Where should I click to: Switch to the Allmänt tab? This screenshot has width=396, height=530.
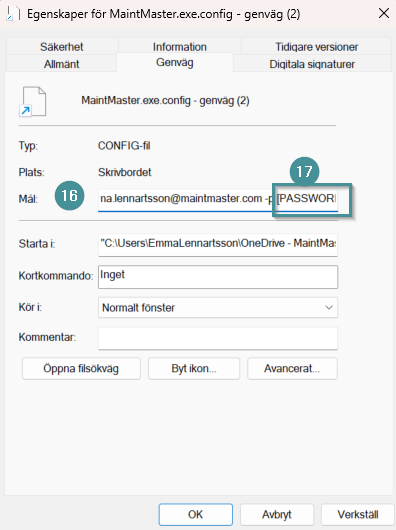click(x=61, y=64)
